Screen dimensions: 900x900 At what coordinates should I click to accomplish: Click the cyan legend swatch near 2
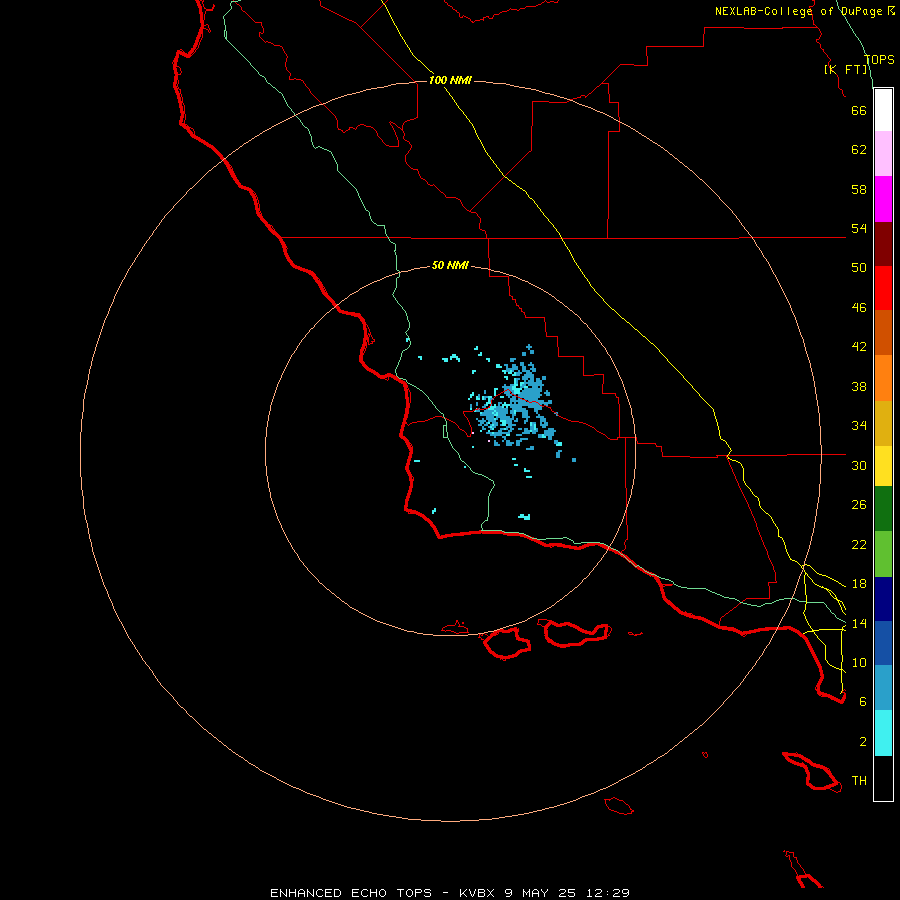pos(883,733)
